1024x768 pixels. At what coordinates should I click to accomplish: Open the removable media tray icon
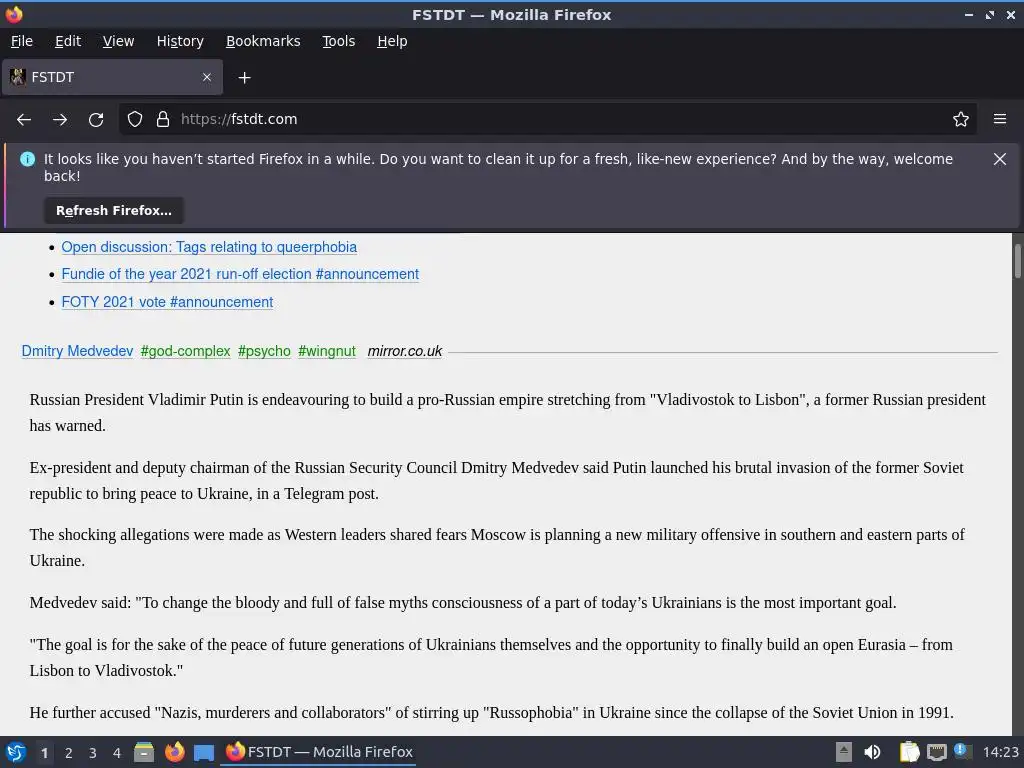844,752
